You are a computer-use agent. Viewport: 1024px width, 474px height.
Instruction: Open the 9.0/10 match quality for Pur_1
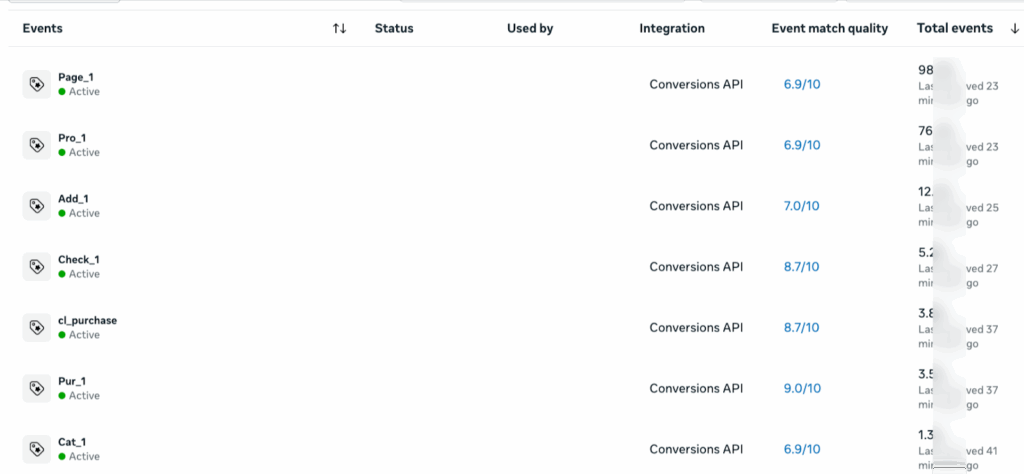[801, 388]
